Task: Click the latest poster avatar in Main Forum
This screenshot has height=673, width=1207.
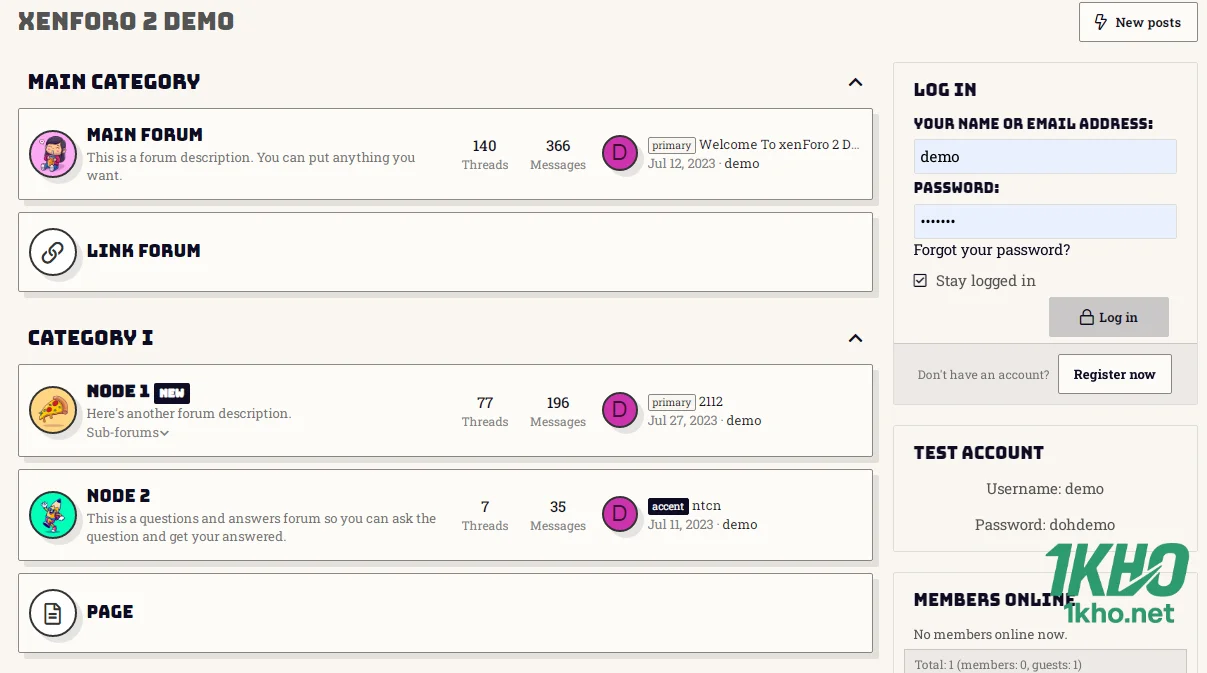Action: click(x=620, y=154)
